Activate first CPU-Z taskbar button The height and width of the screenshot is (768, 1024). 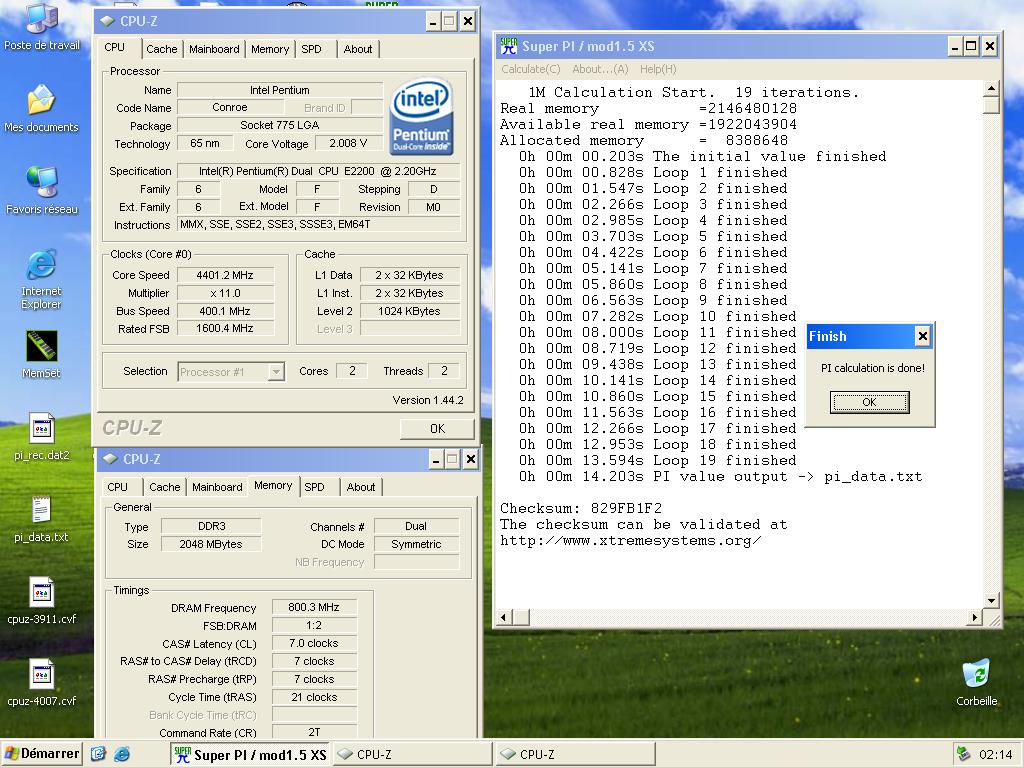click(412, 754)
